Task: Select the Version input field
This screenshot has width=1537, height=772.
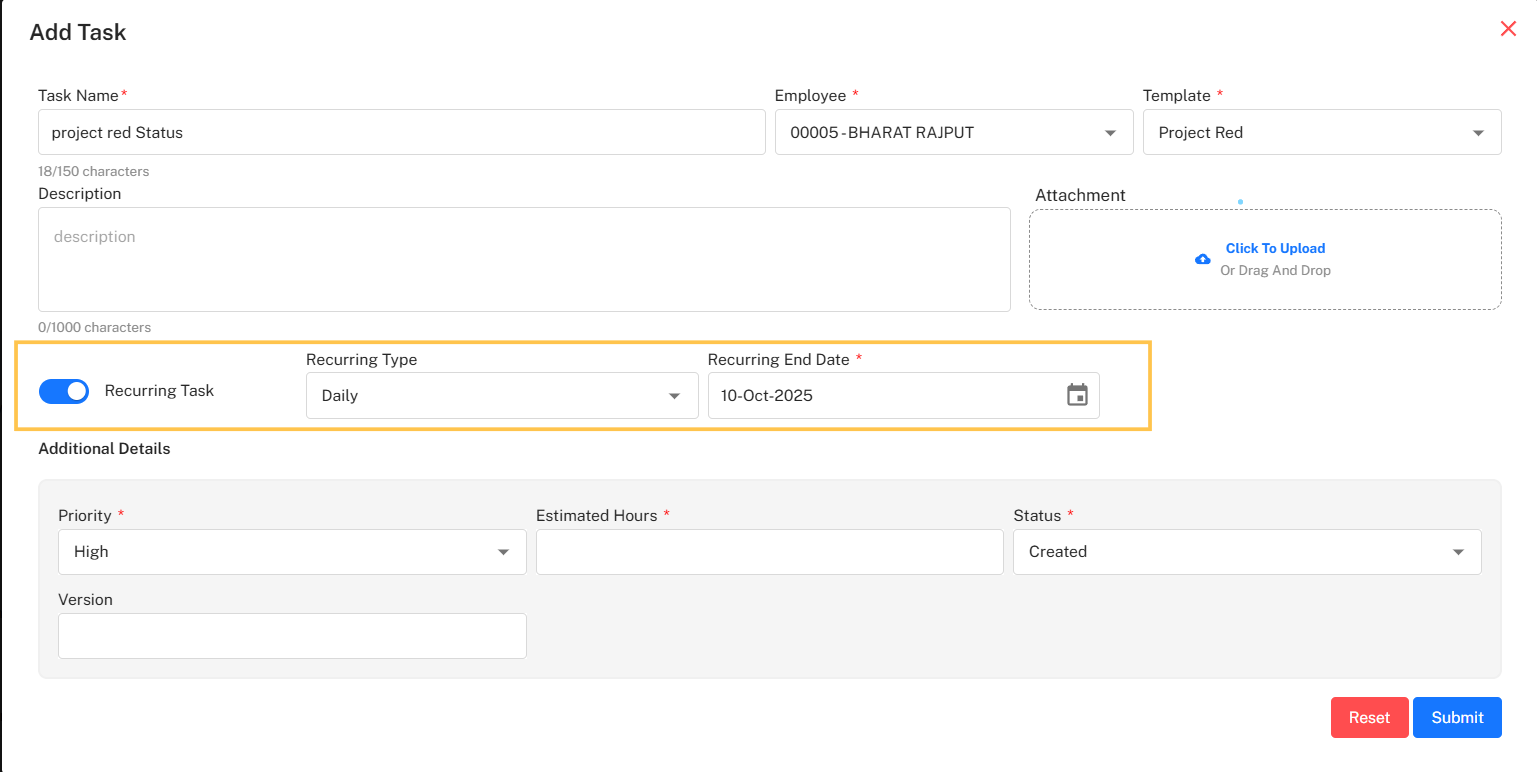Action: pyautogui.click(x=292, y=636)
